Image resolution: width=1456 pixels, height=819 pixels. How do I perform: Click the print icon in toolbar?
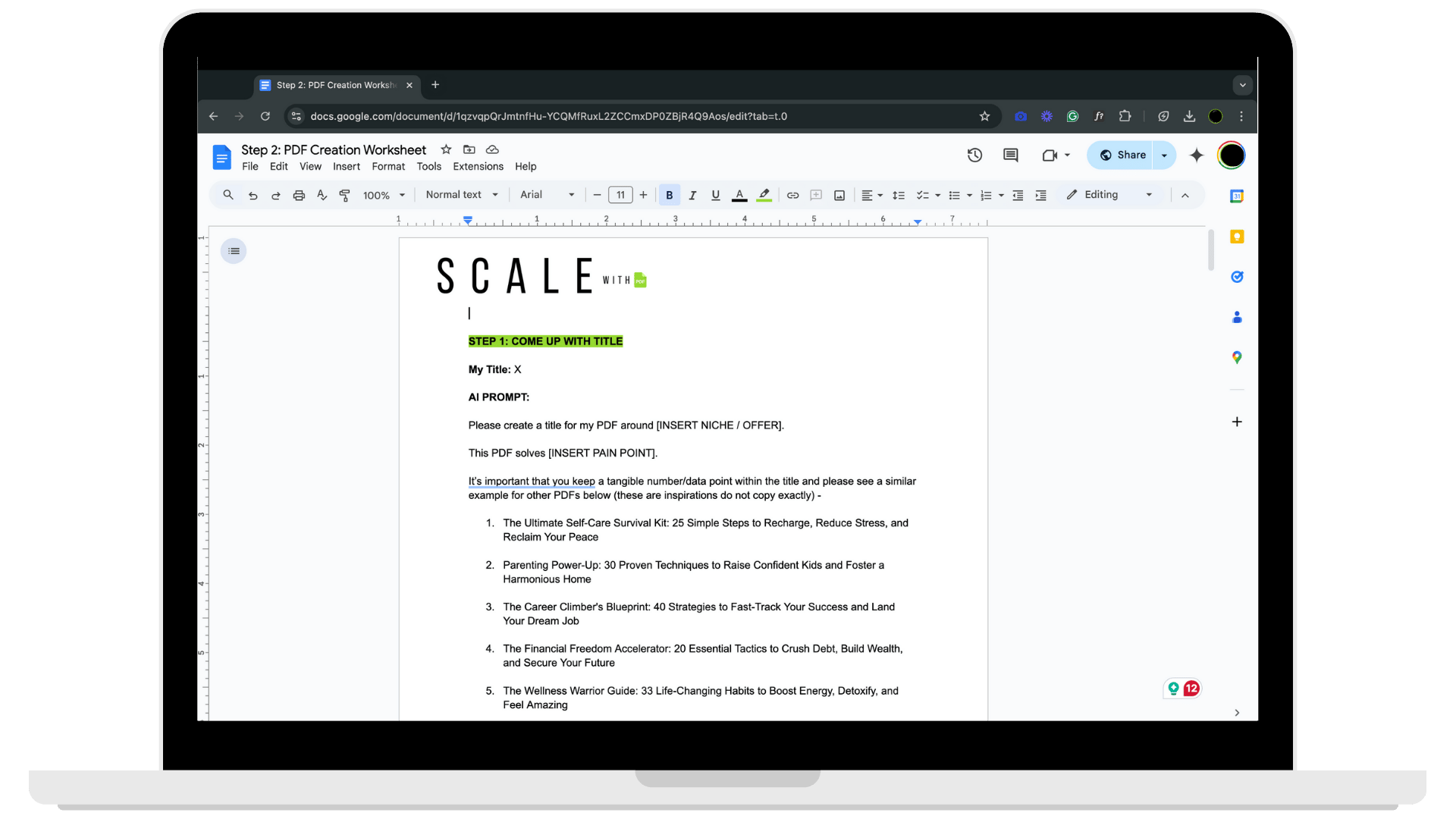[299, 196]
